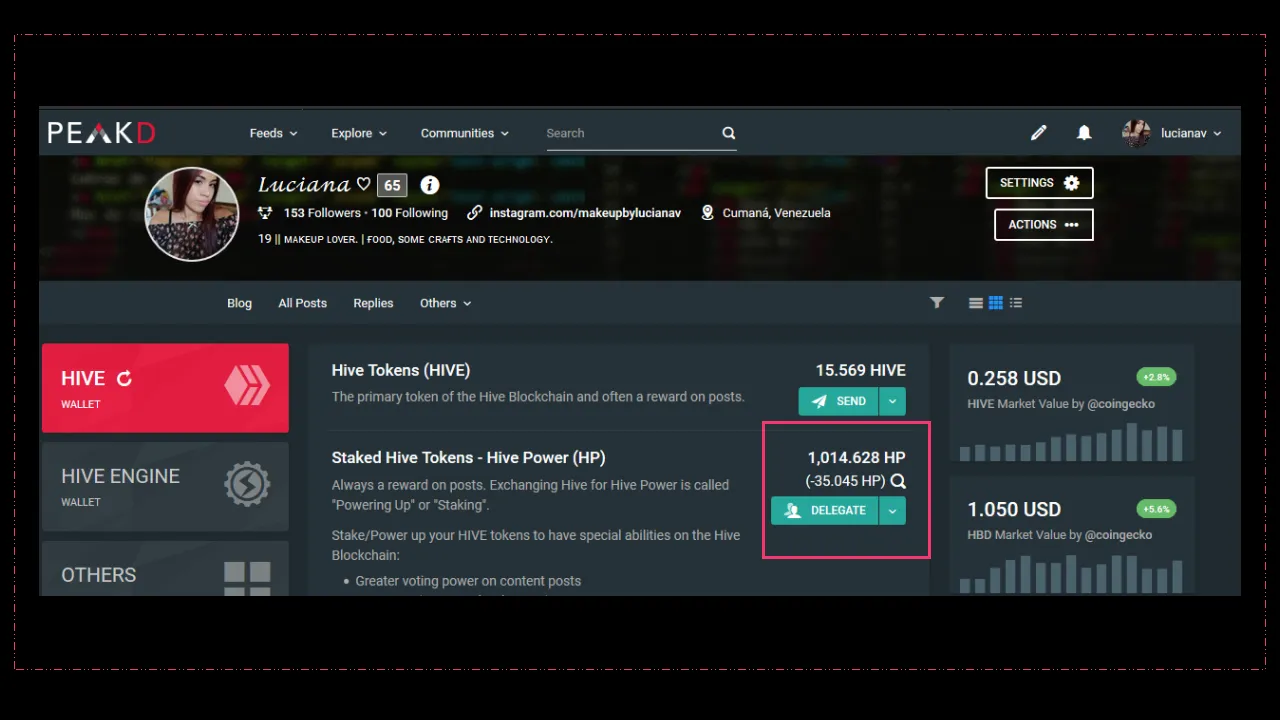This screenshot has height=720, width=1280.
Task: Click the HIVE market value chart
Action: point(1071,442)
